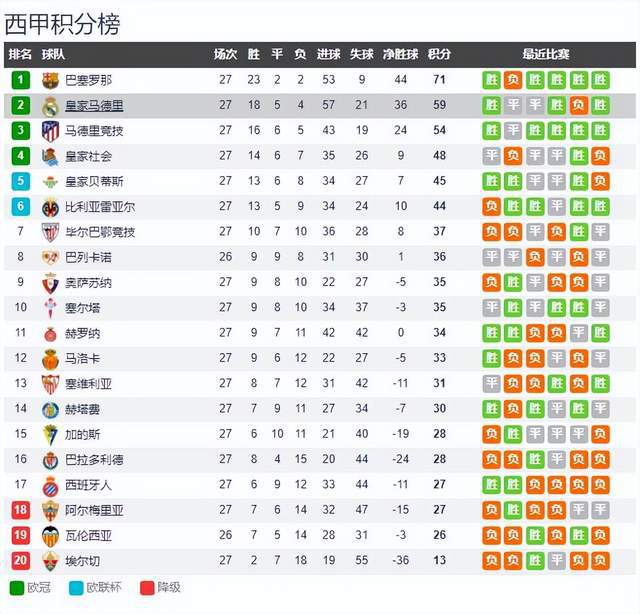Click the Barcelona club crest icon
Image resolution: width=640 pixels, height=614 pixels.
50,80
